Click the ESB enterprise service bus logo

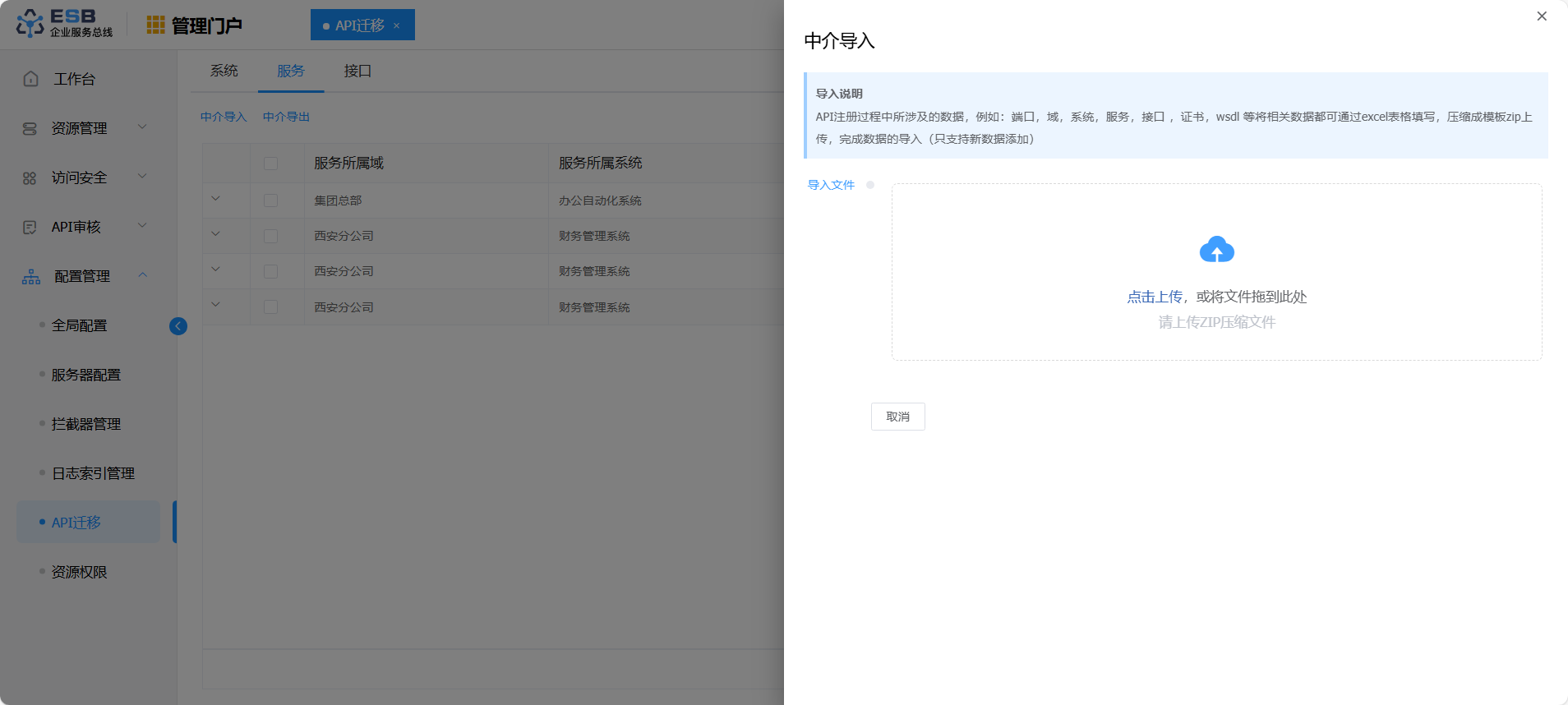pos(64,24)
